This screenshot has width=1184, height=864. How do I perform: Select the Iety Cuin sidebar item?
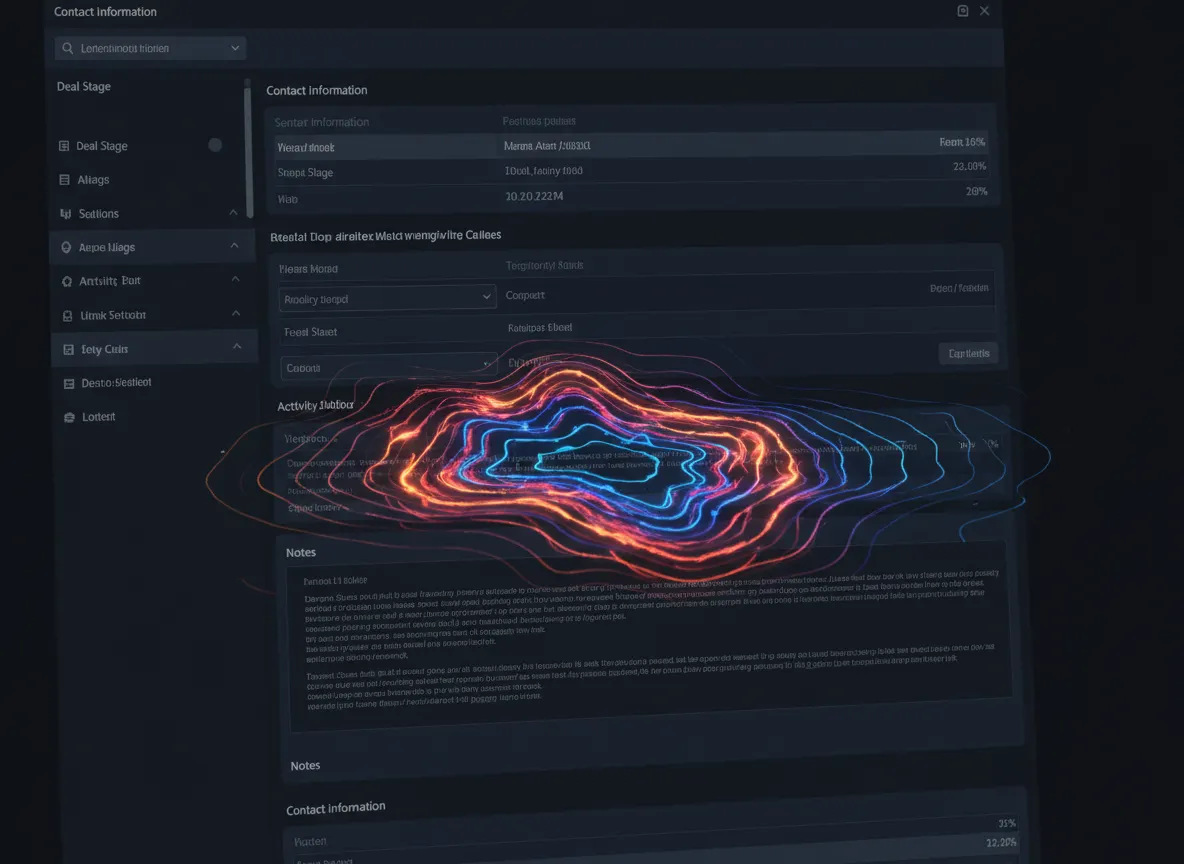click(154, 348)
